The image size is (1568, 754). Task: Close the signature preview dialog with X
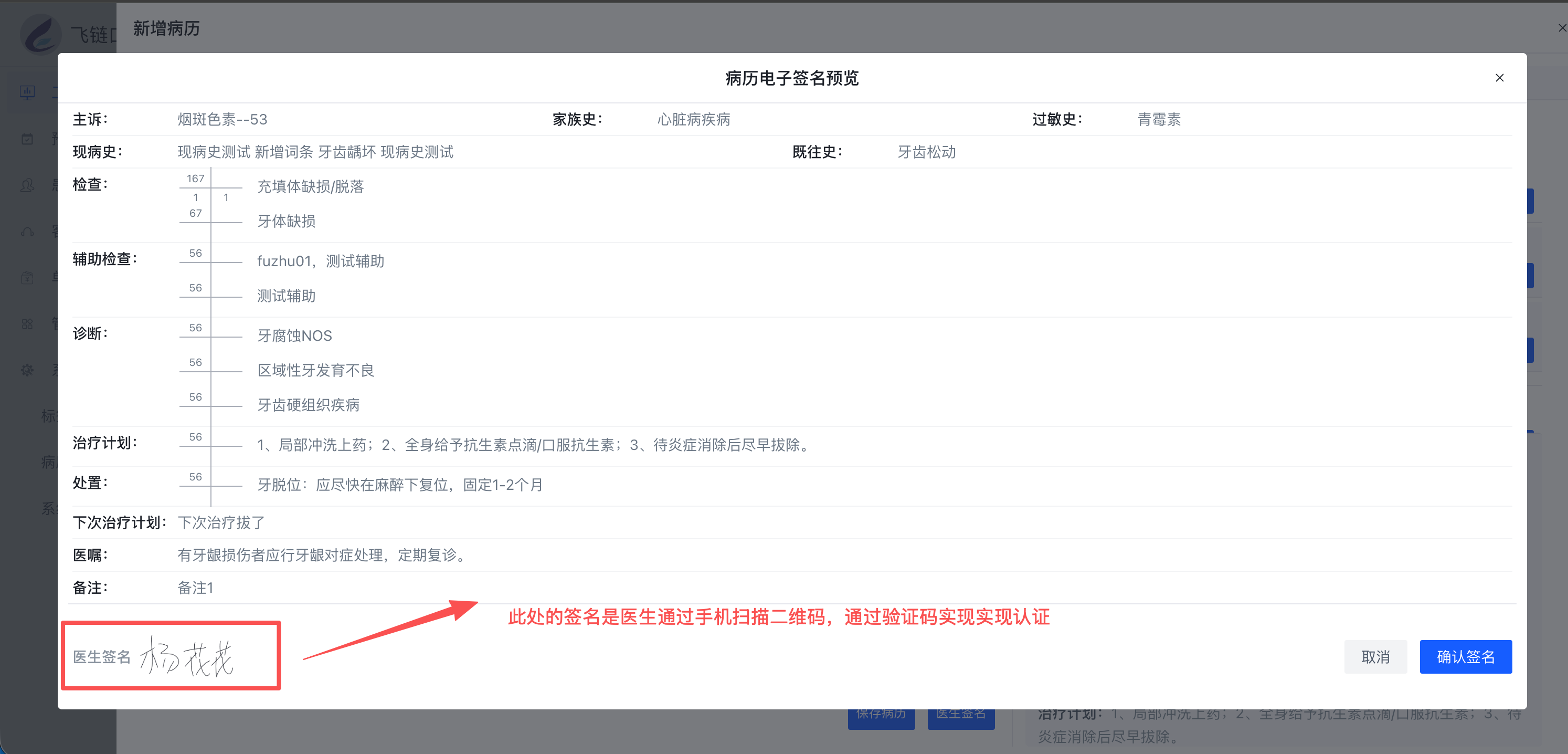1499,77
